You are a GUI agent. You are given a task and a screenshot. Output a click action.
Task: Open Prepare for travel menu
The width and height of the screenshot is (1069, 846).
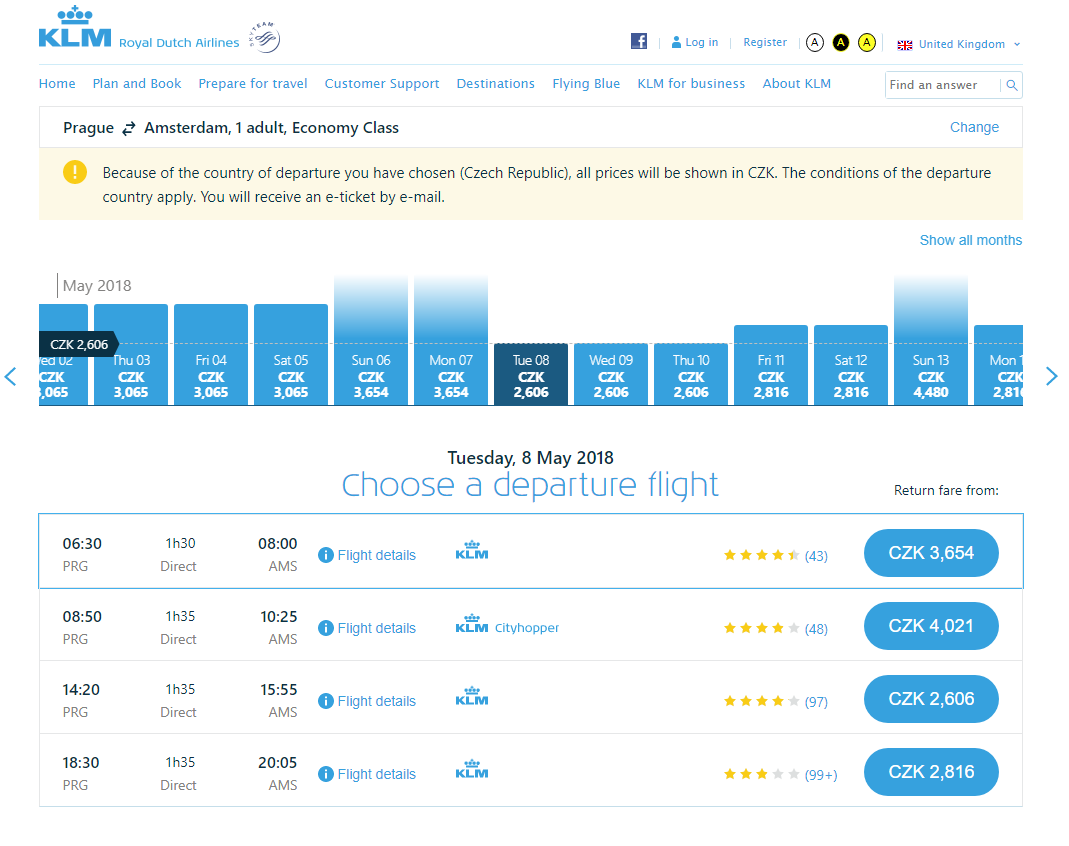pyautogui.click(x=253, y=83)
